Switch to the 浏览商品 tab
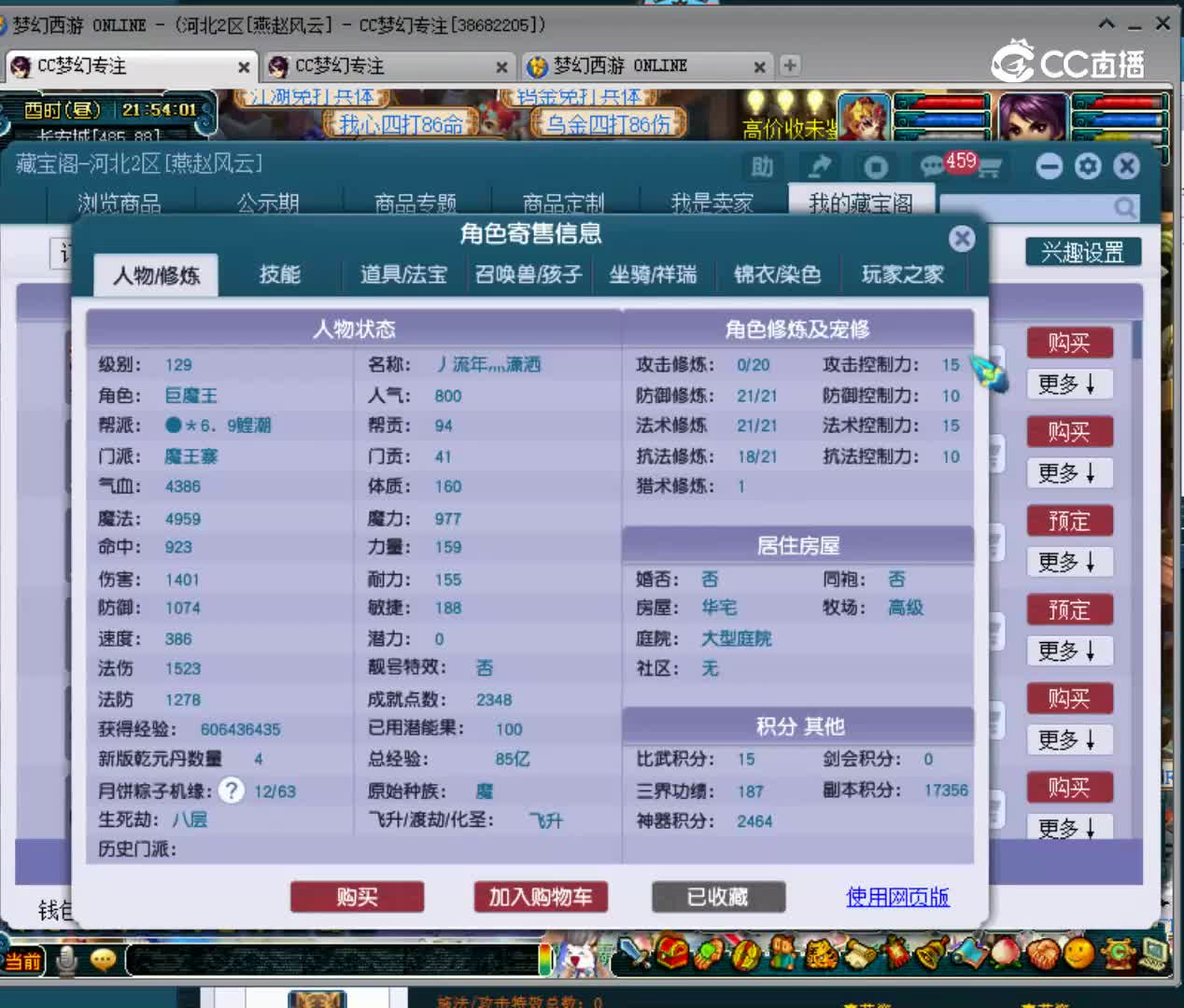The width and height of the screenshot is (1184, 1008). click(120, 203)
